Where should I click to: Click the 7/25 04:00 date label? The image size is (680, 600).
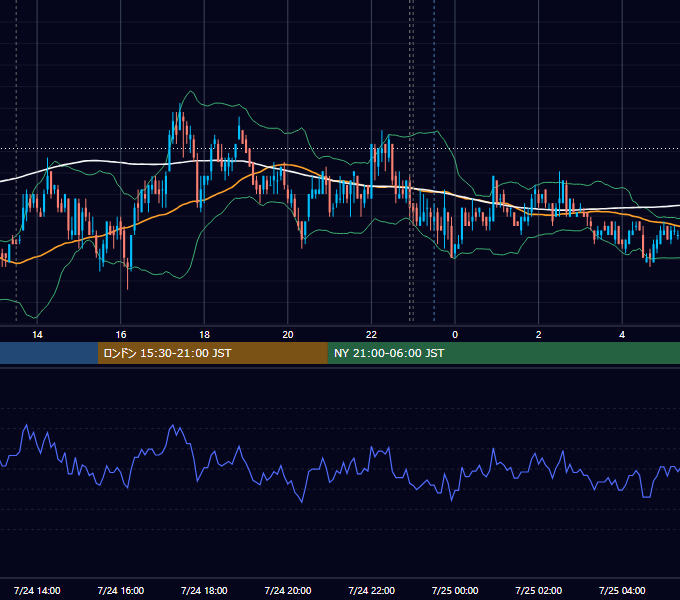622,590
